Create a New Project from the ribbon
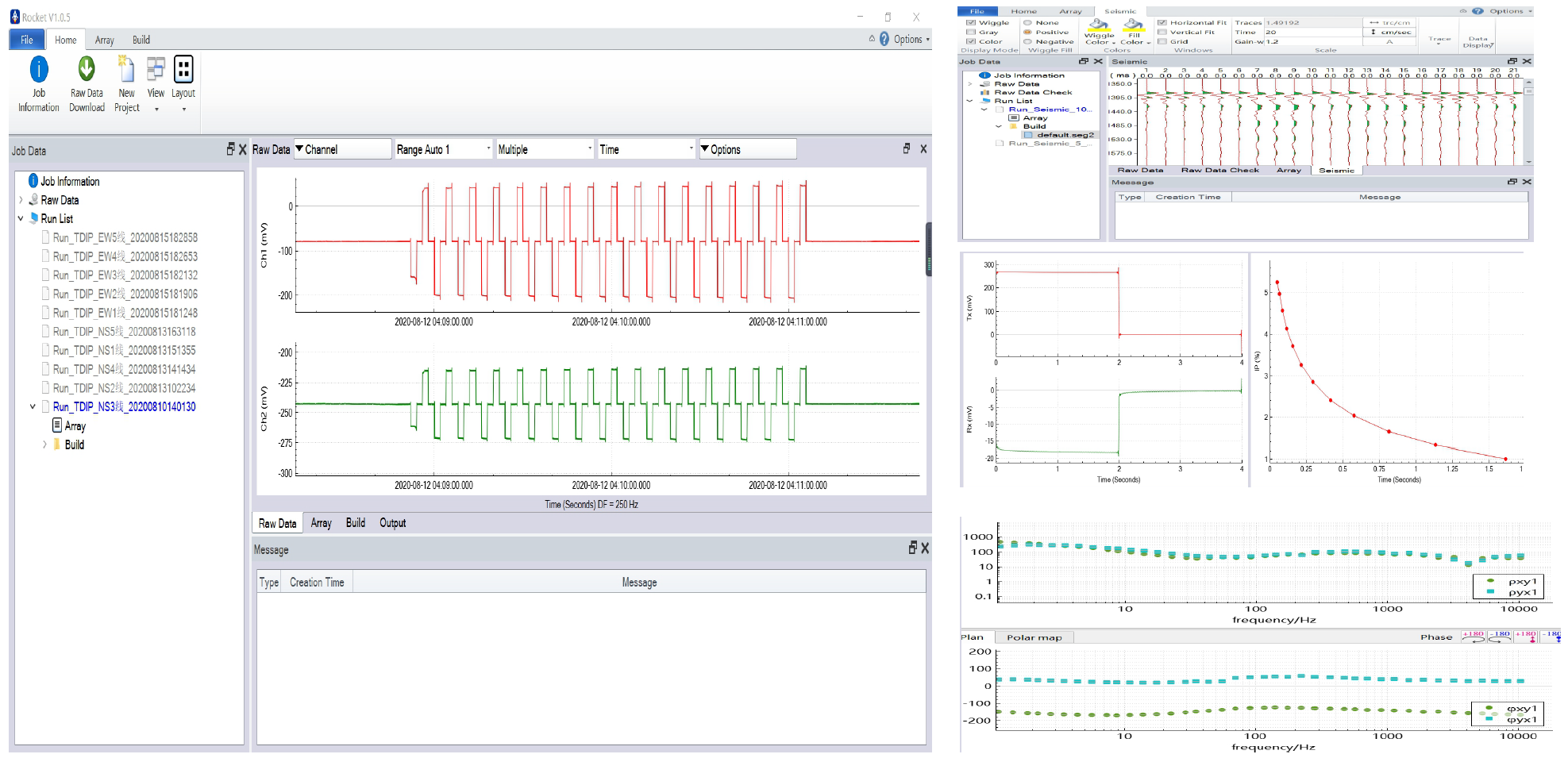Screen dimensions: 1568x758 126,84
